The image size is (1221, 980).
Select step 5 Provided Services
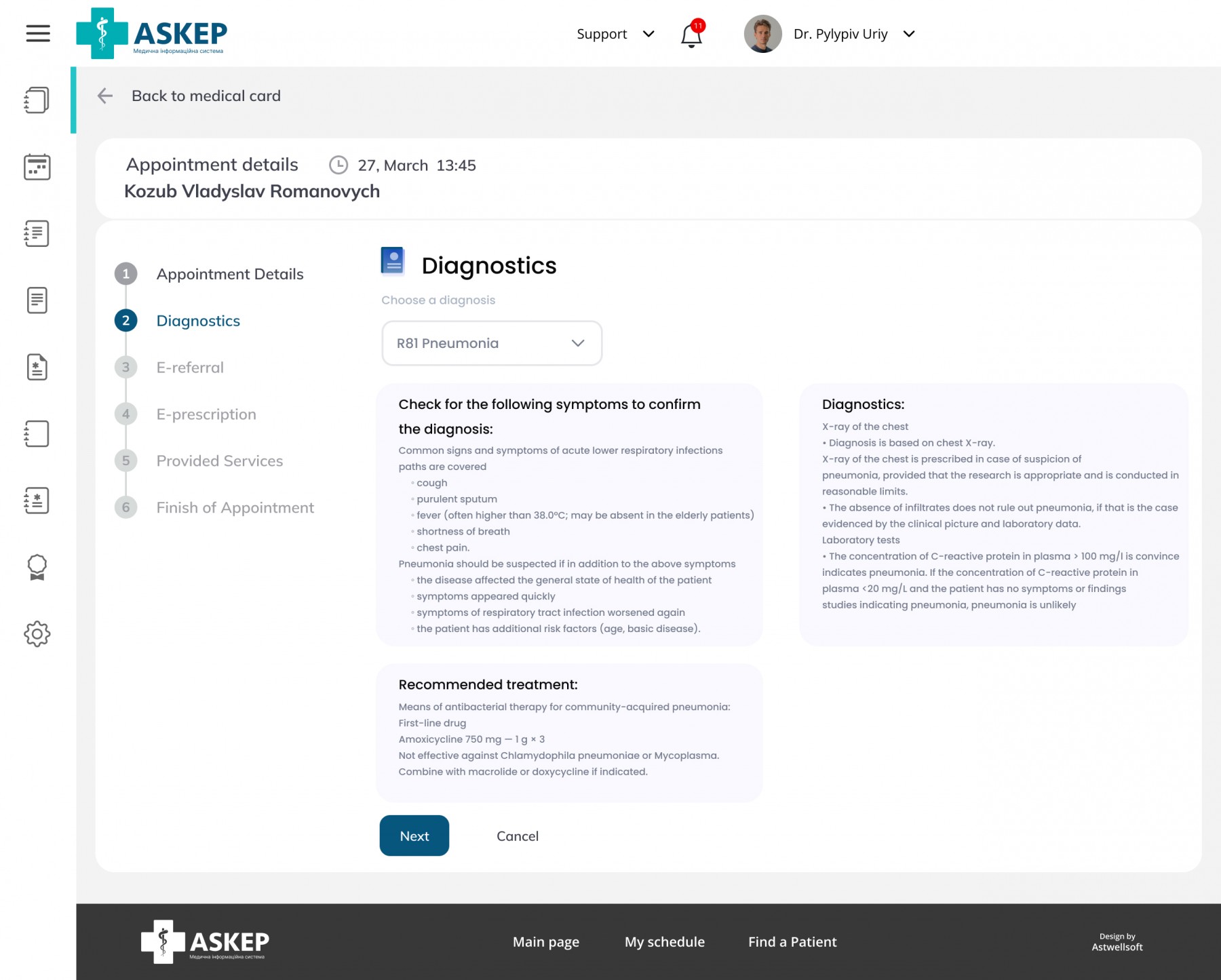tap(219, 460)
